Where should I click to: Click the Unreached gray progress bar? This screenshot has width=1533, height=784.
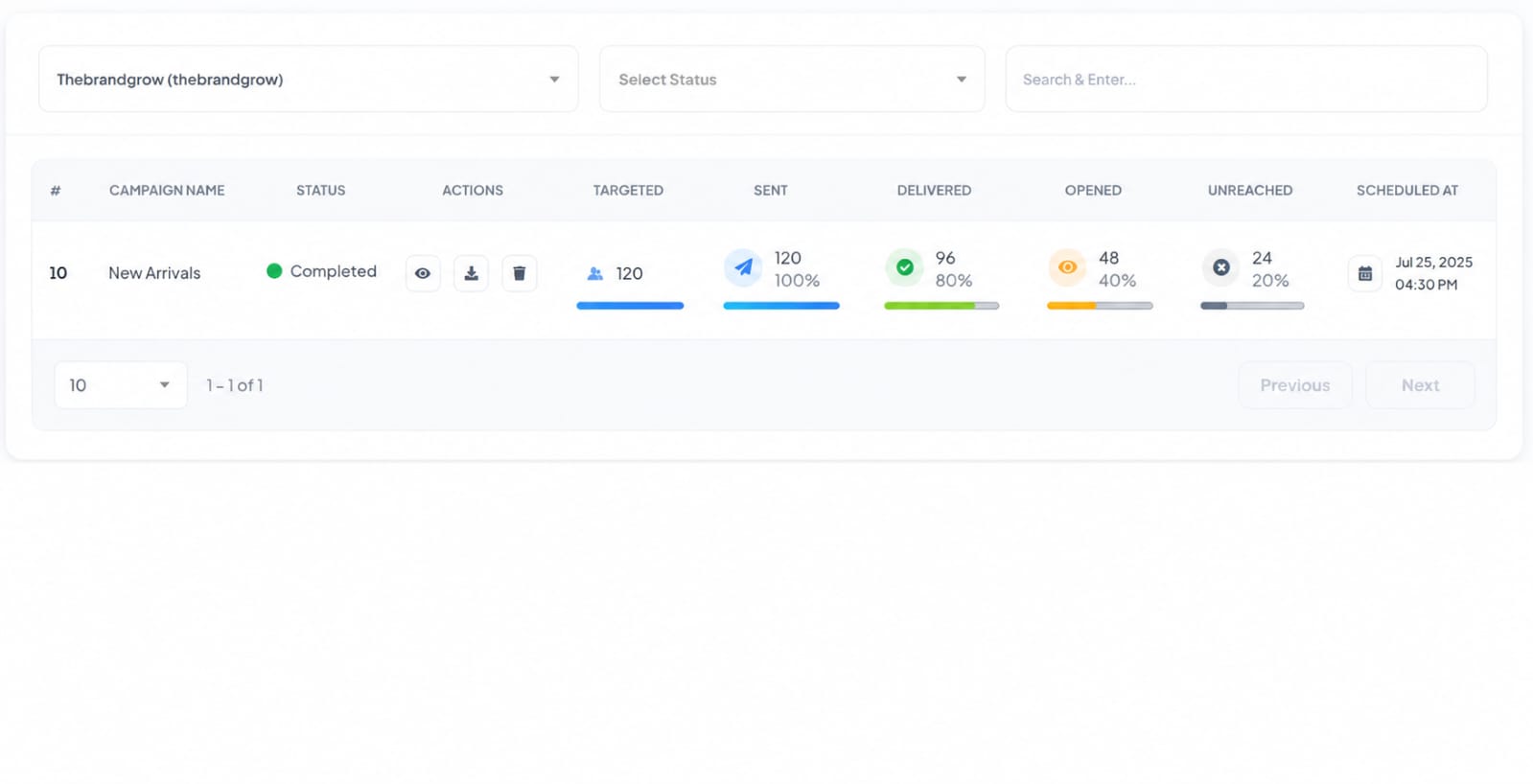pos(1252,306)
